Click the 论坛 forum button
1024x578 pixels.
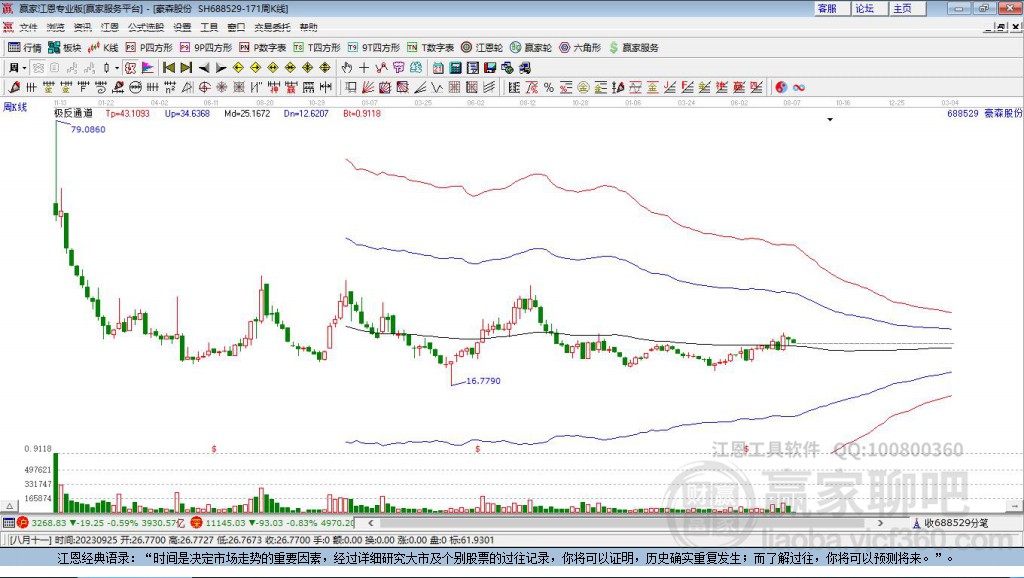pyautogui.click(x=869, y=8)
